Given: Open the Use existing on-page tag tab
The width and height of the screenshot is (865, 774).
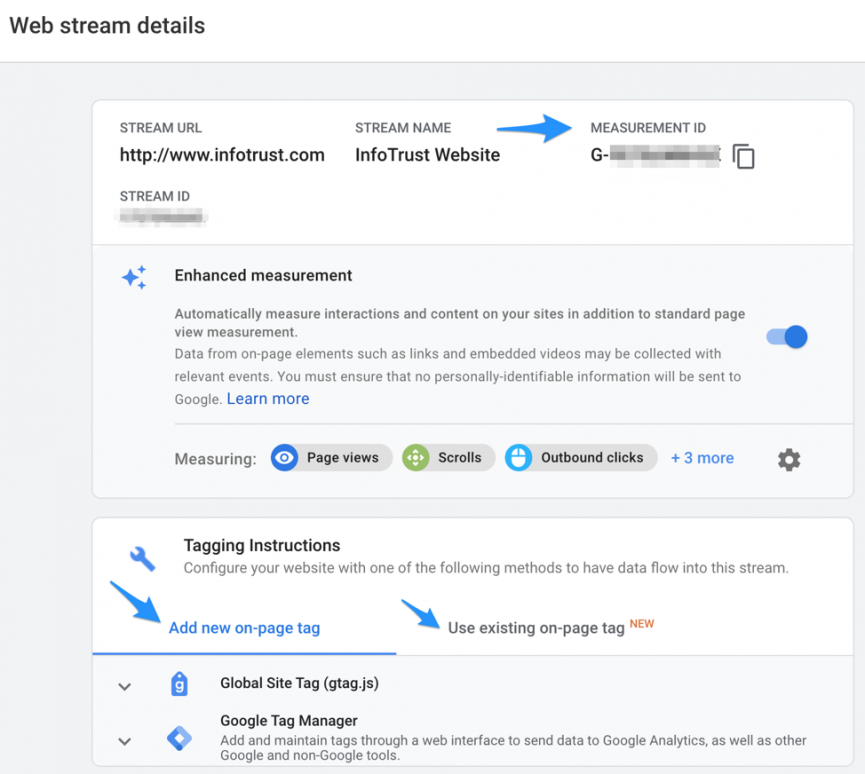Looking at the screenshot, I should pyautogui.click(x=533, y=627).
